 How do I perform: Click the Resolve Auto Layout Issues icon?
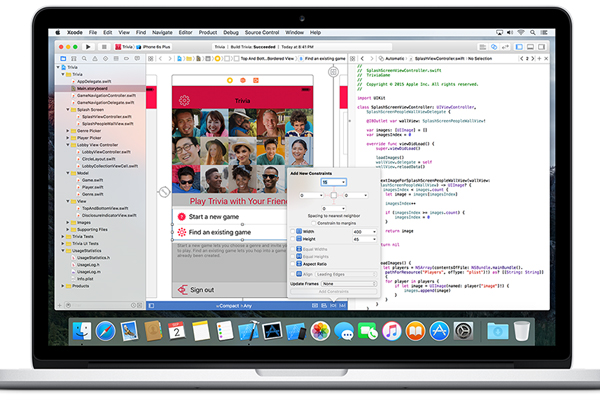click(342, 305)
